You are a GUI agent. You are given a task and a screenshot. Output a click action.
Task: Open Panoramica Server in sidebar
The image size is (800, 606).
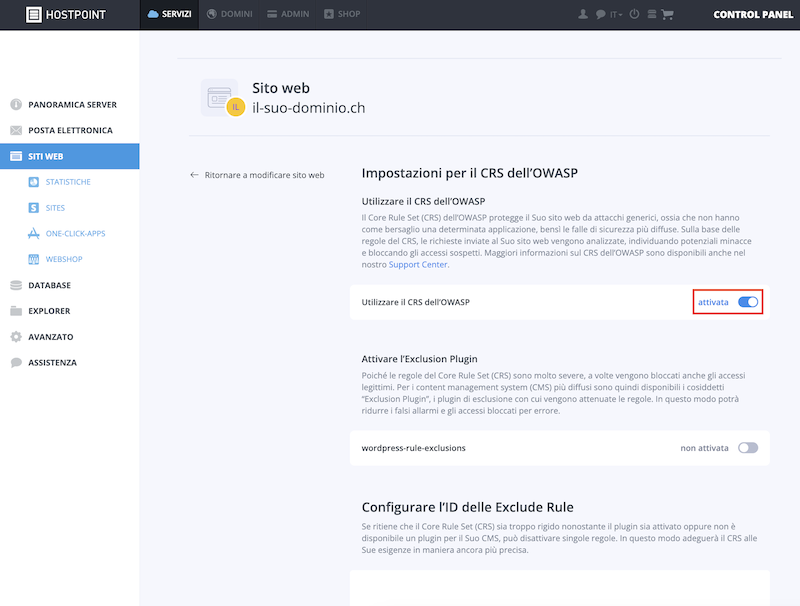pos(69,105)
